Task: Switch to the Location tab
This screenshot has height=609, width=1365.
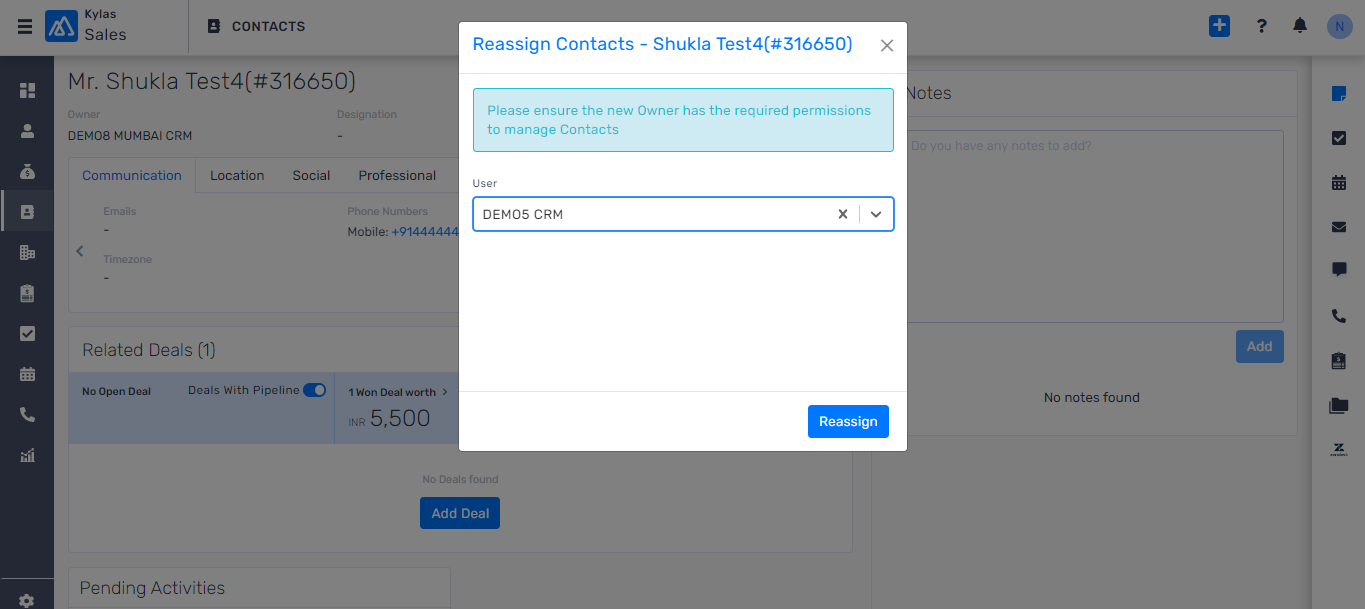Action: click(x=237, y=175)
